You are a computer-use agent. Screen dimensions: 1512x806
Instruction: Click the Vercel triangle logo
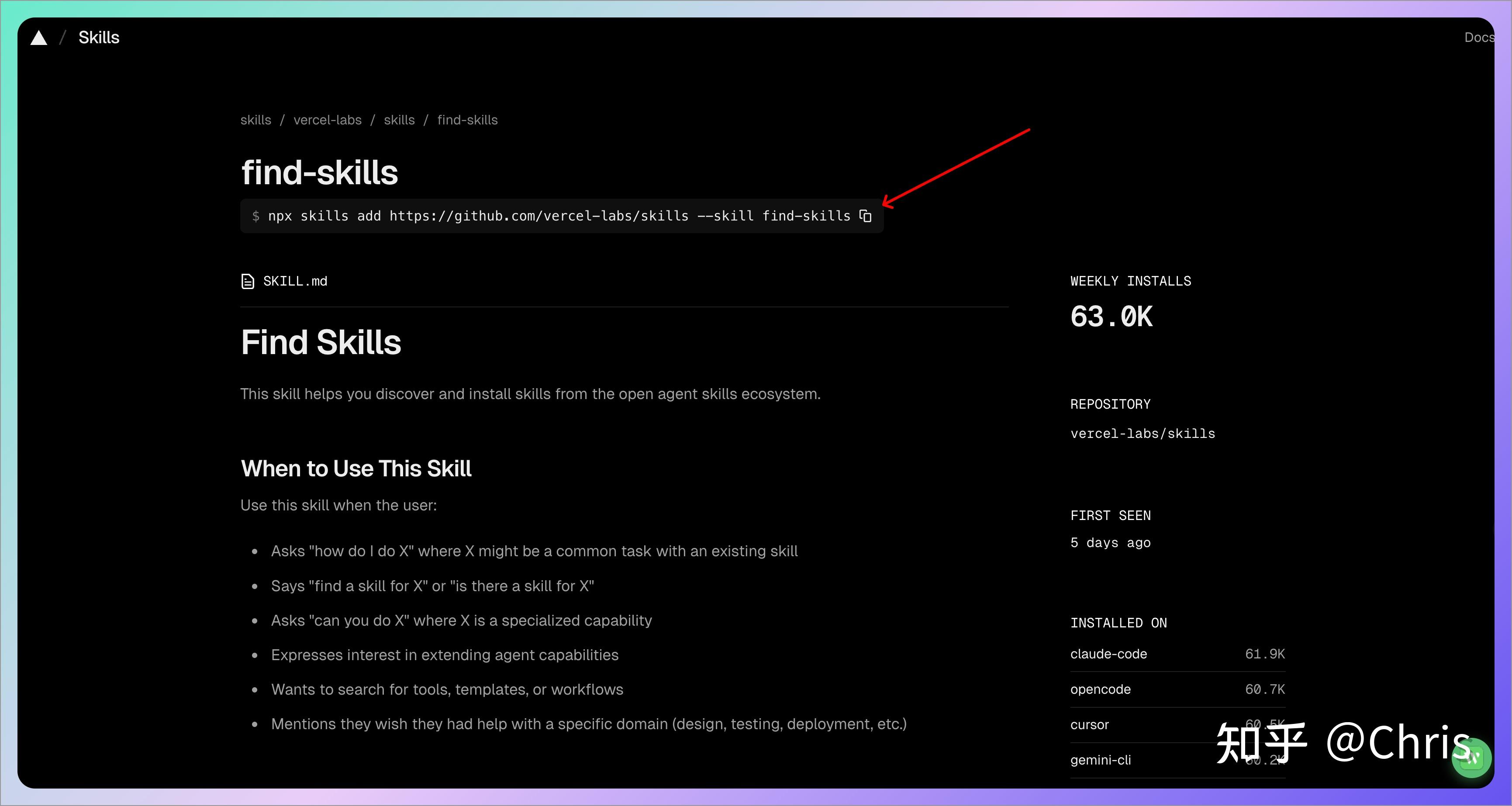[x=39, y=38]
